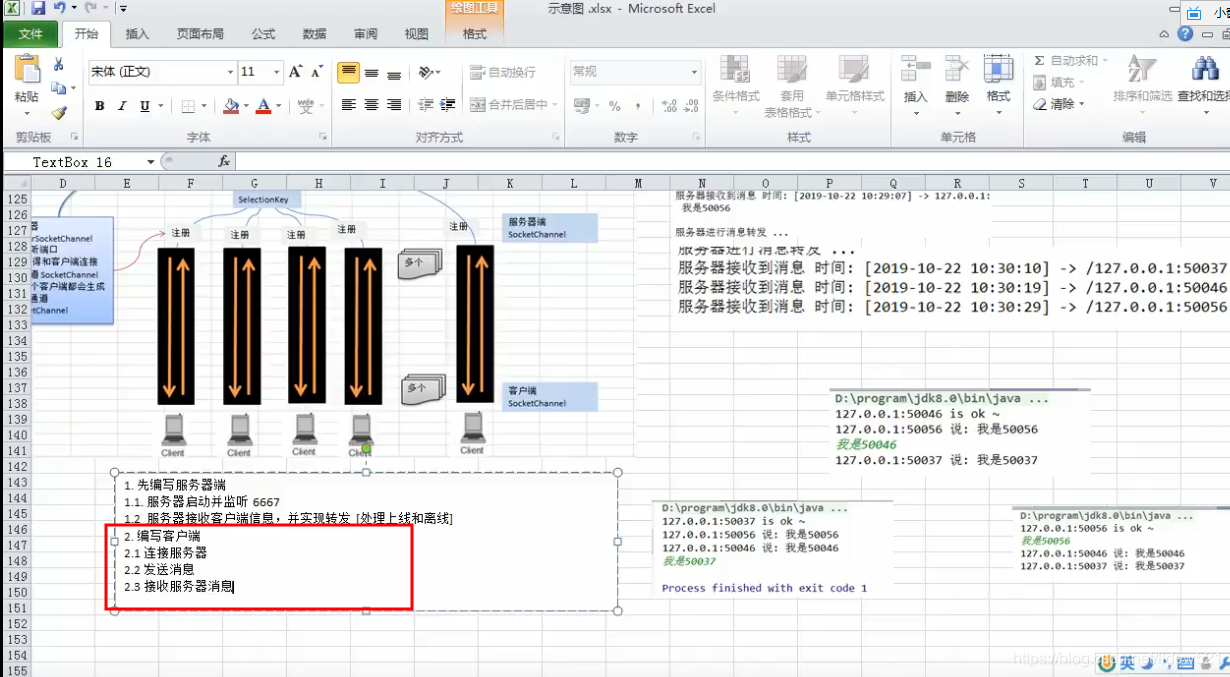Screen dimensions: 1230x677
Task: Customize quick access toolbar dropdown arrow
Action: coord(123,8)
